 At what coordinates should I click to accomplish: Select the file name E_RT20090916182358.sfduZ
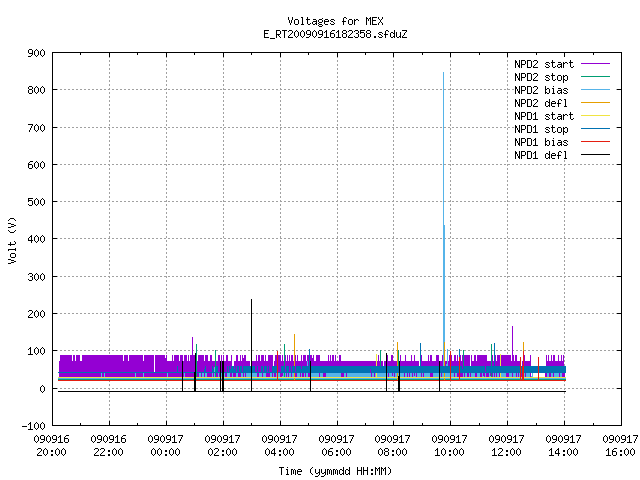pyautogui.click(x=335, y=34)
